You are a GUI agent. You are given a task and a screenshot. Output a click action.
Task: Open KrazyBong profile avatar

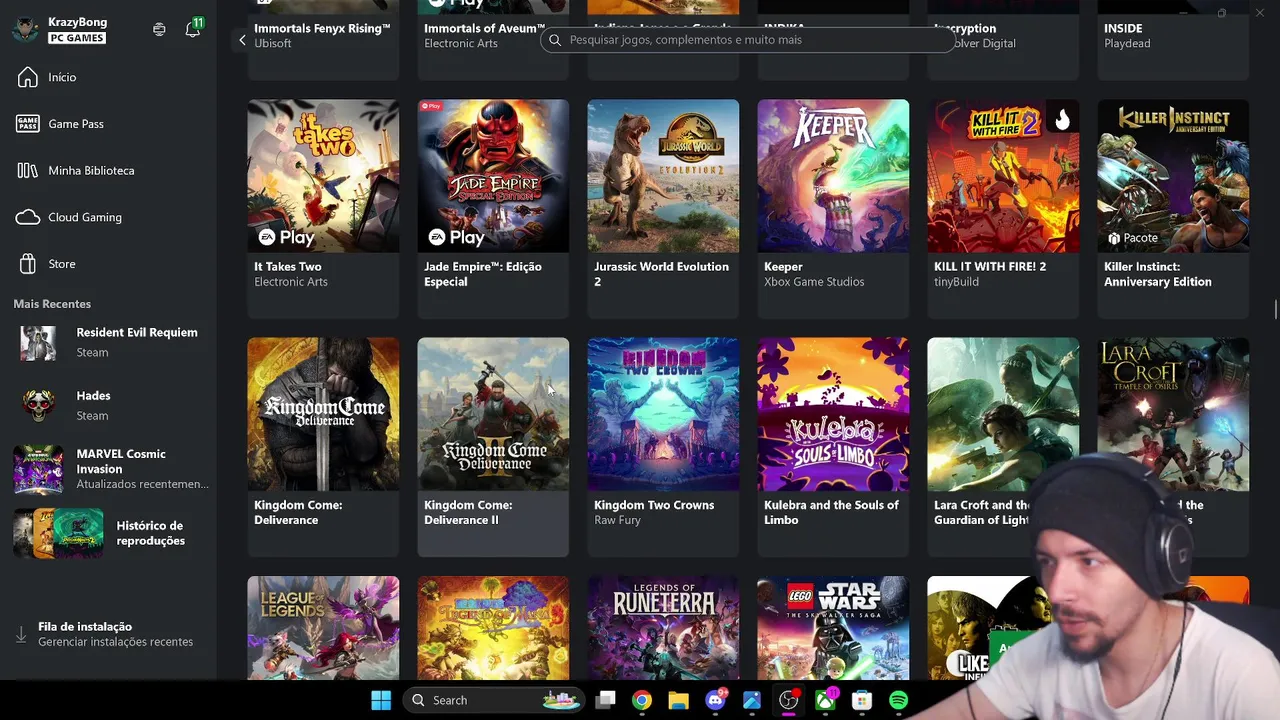[26, 29]
